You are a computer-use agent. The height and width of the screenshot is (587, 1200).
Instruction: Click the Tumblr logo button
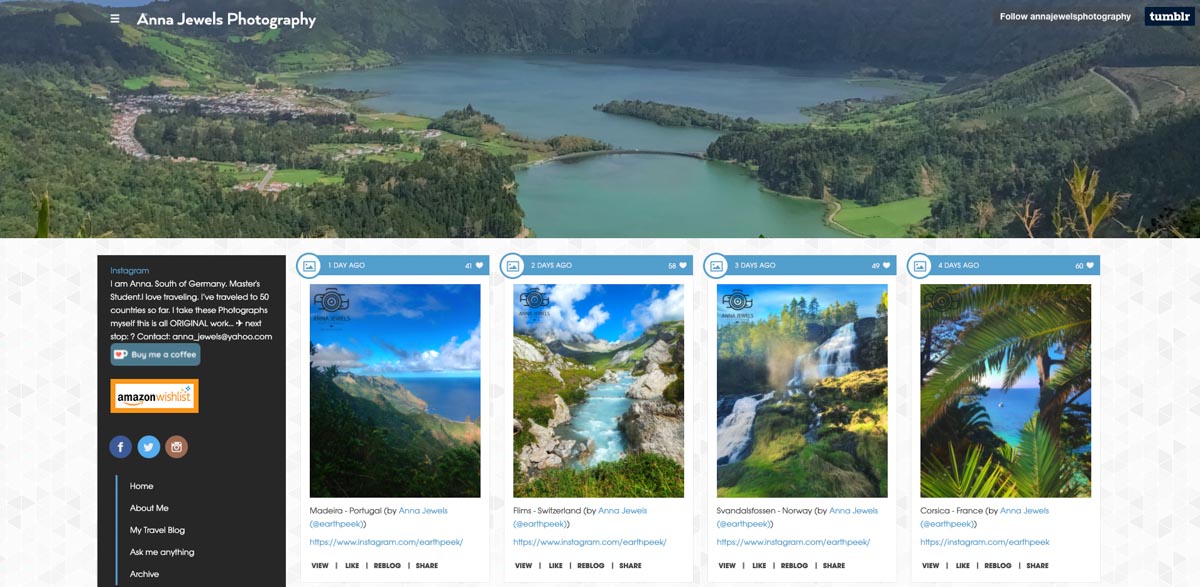(x=1168, y=16)
